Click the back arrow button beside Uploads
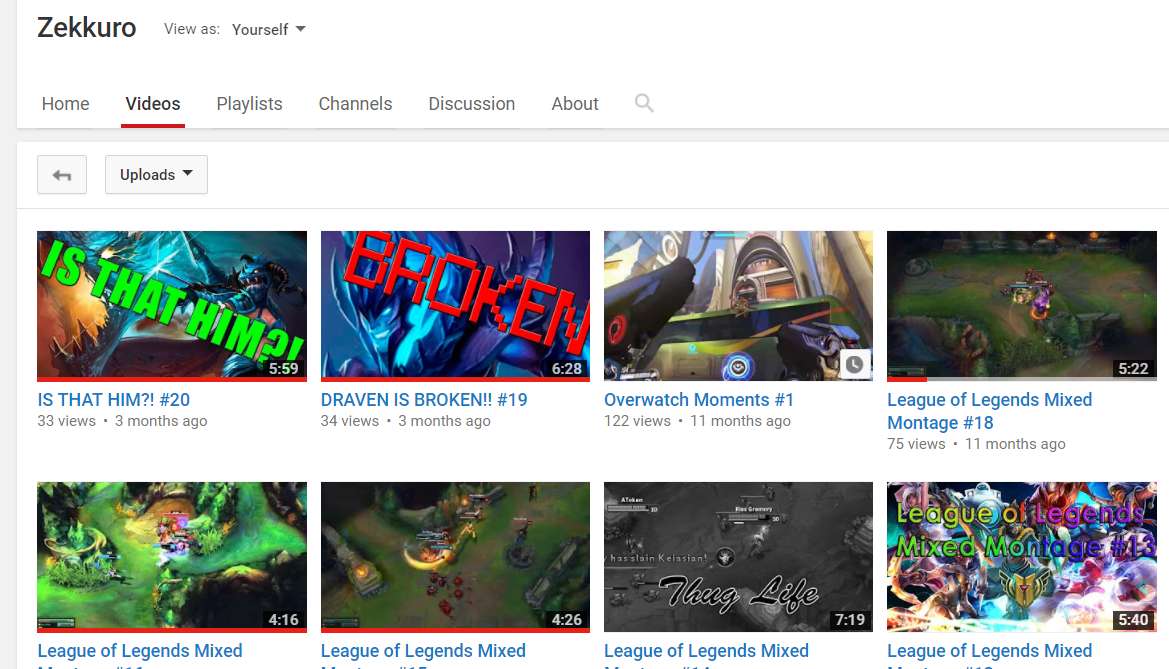The height and width of the screenshot is (669, 1169). [x=62, y=175]
